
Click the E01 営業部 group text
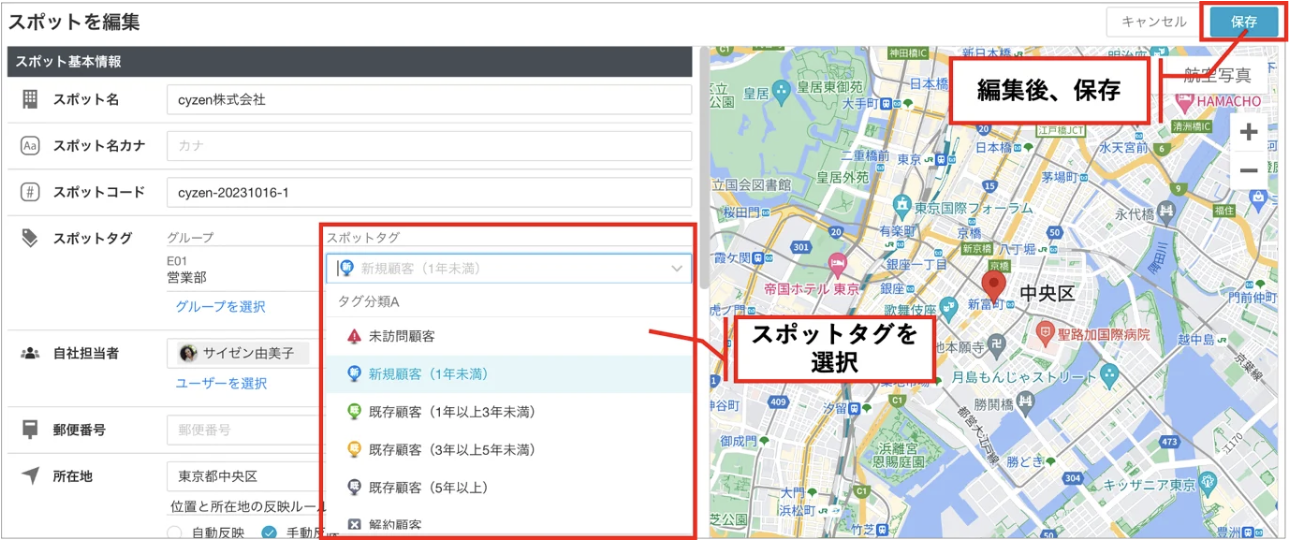pos(188,269)
